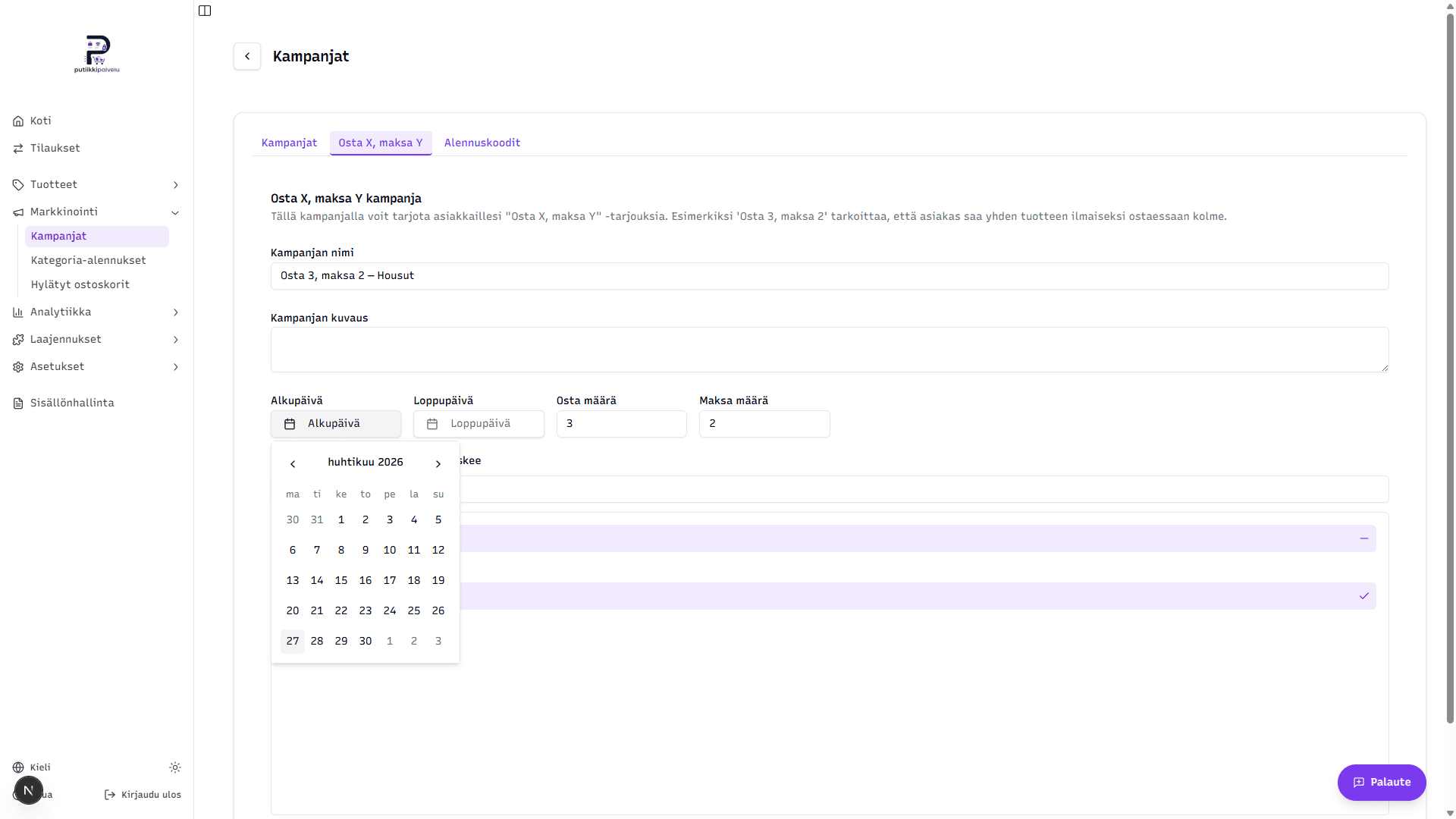Viewport: 1456px width, 819px height.
Task: Switch to the Osta X, maksa Y tab
Action: [381, 143]
